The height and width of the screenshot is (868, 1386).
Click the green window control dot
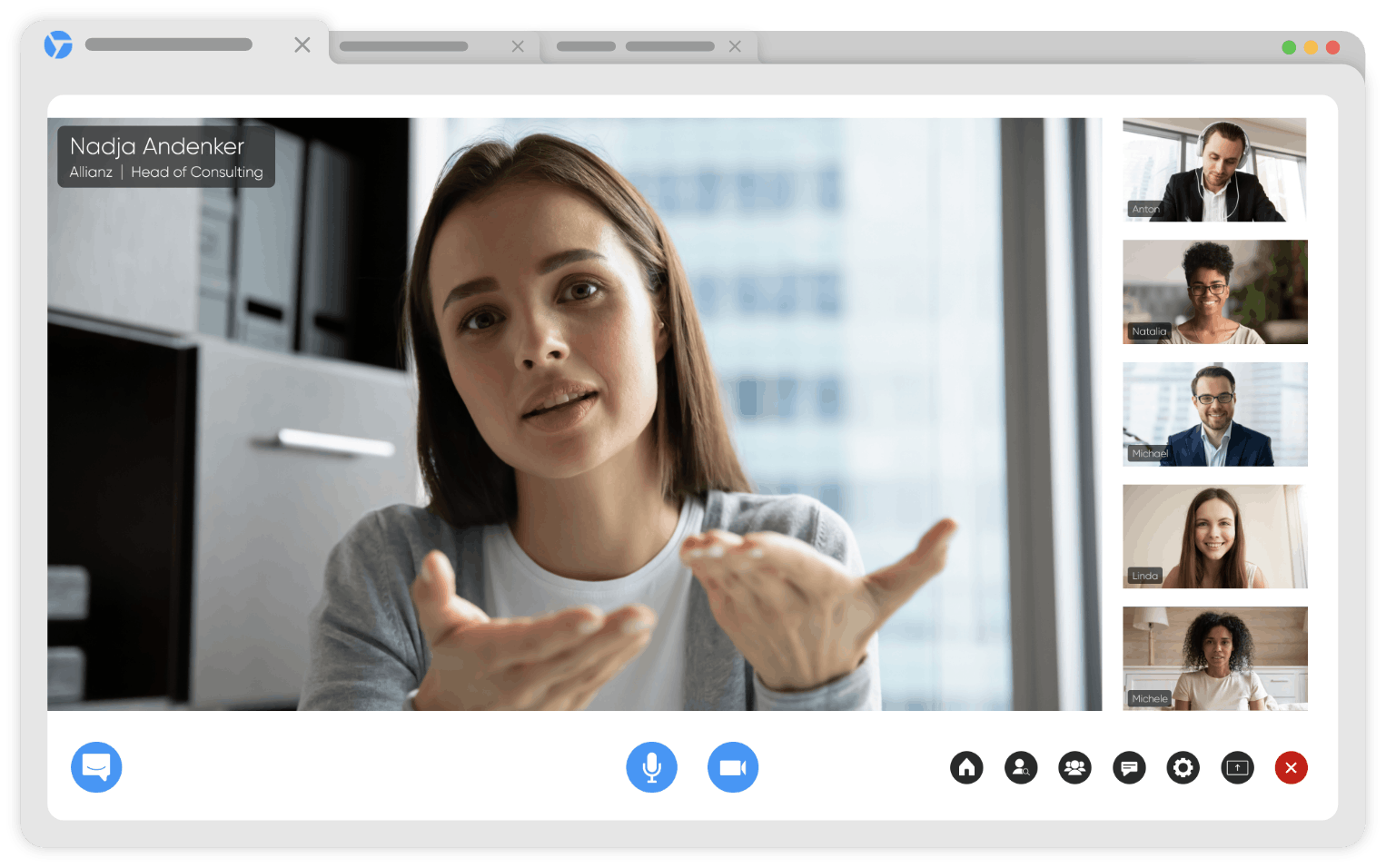[1289, 47]
